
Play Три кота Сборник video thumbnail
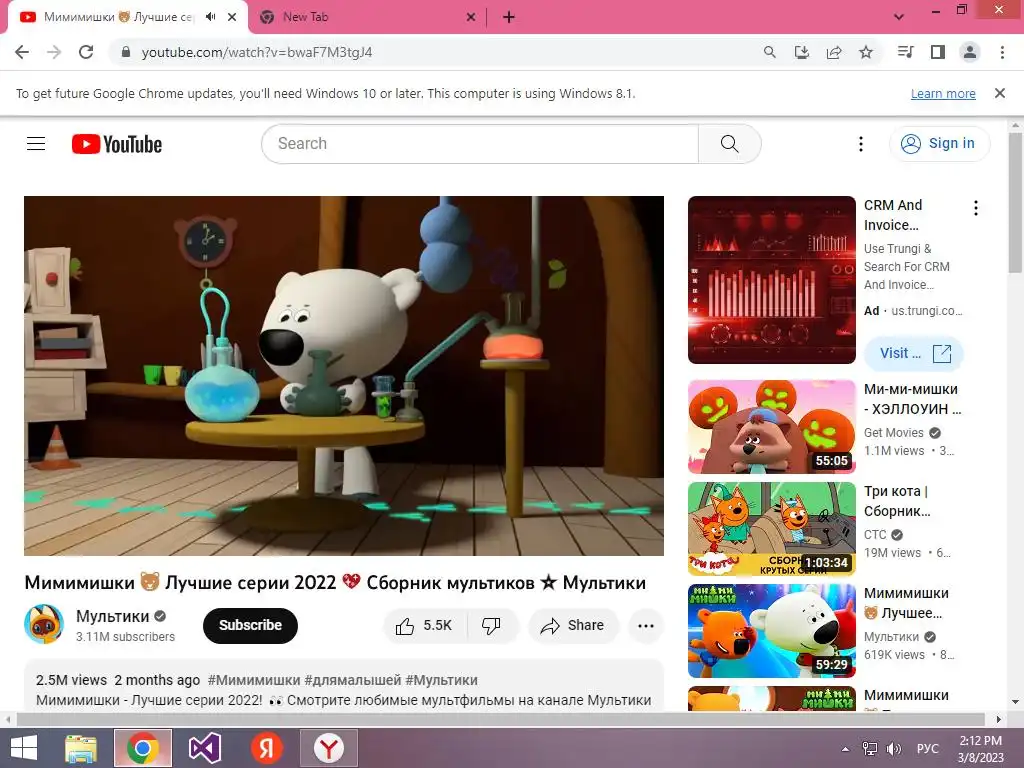(772, 528)
